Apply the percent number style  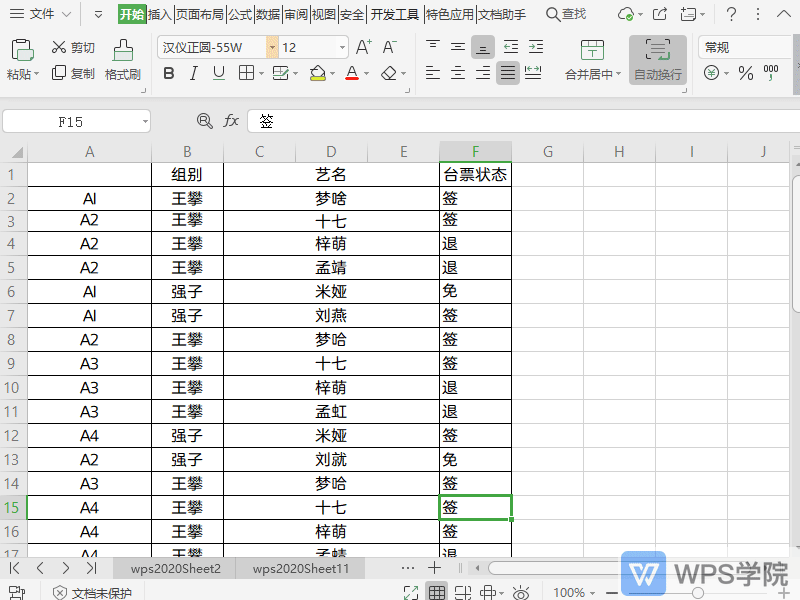tap(746, 74)
